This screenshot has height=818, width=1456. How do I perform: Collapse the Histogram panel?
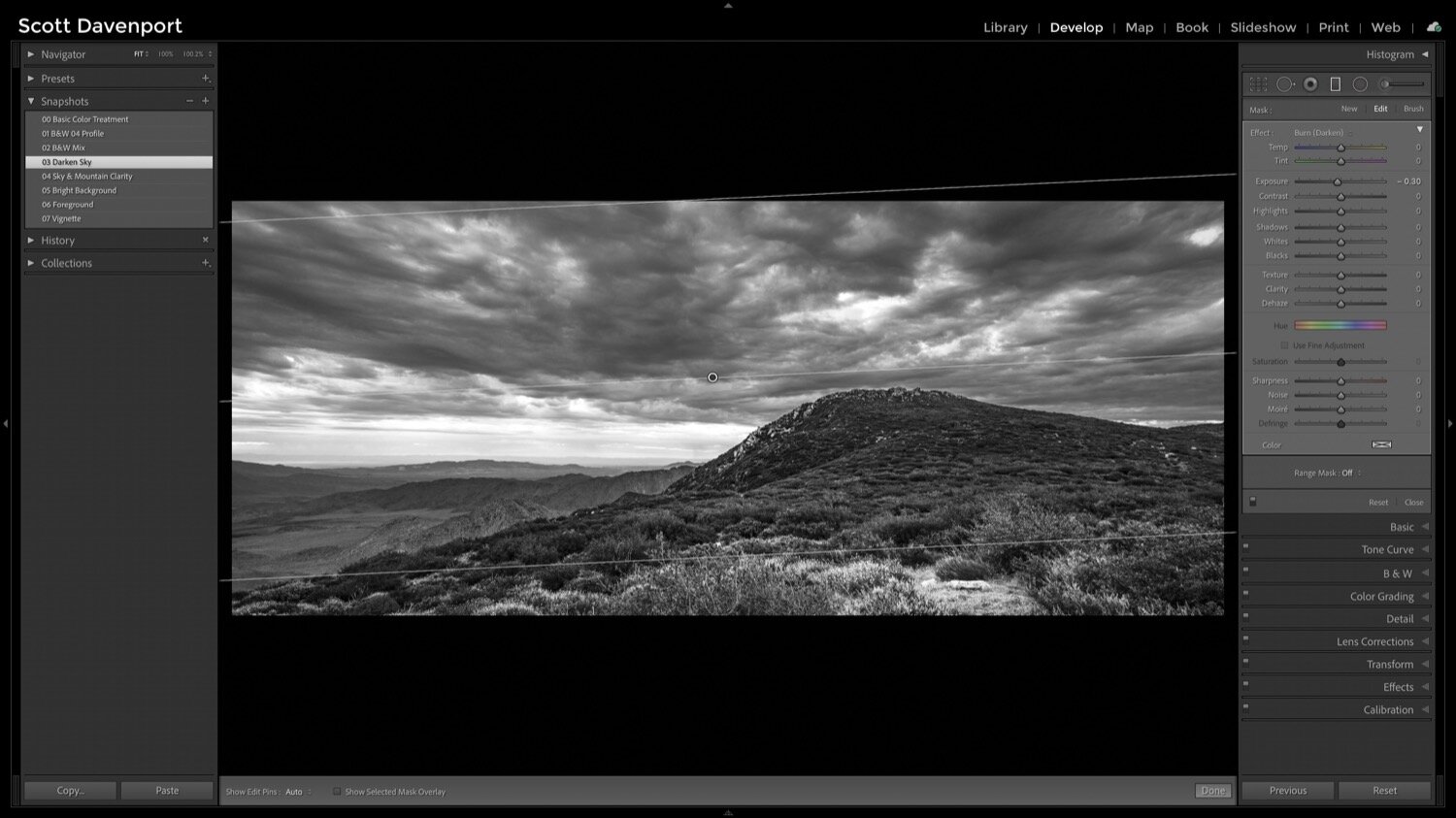click(x=1425, y=54)
